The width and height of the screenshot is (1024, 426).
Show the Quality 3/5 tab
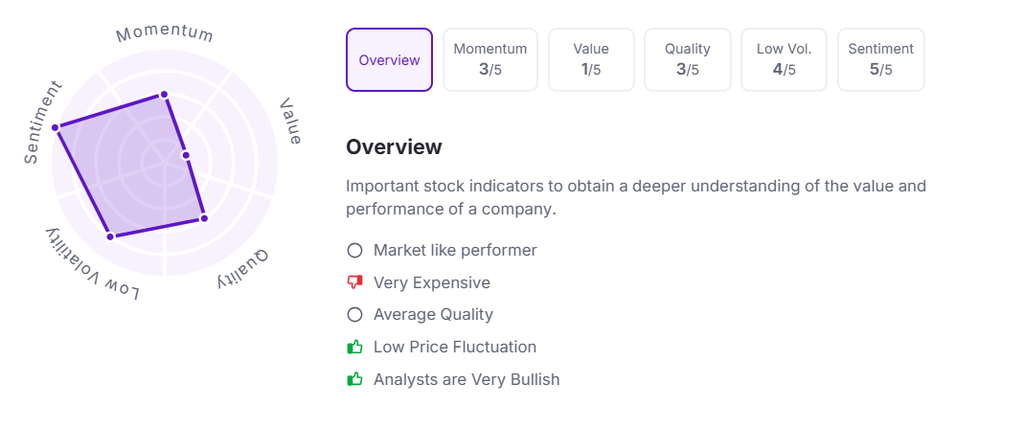tap(687, 60)
